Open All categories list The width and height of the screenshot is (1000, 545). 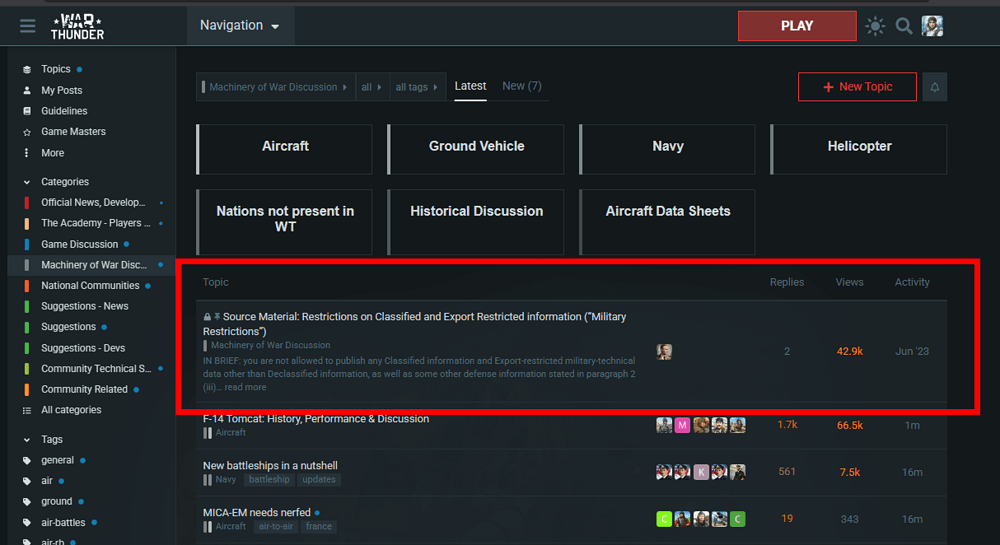coord(71,410)
